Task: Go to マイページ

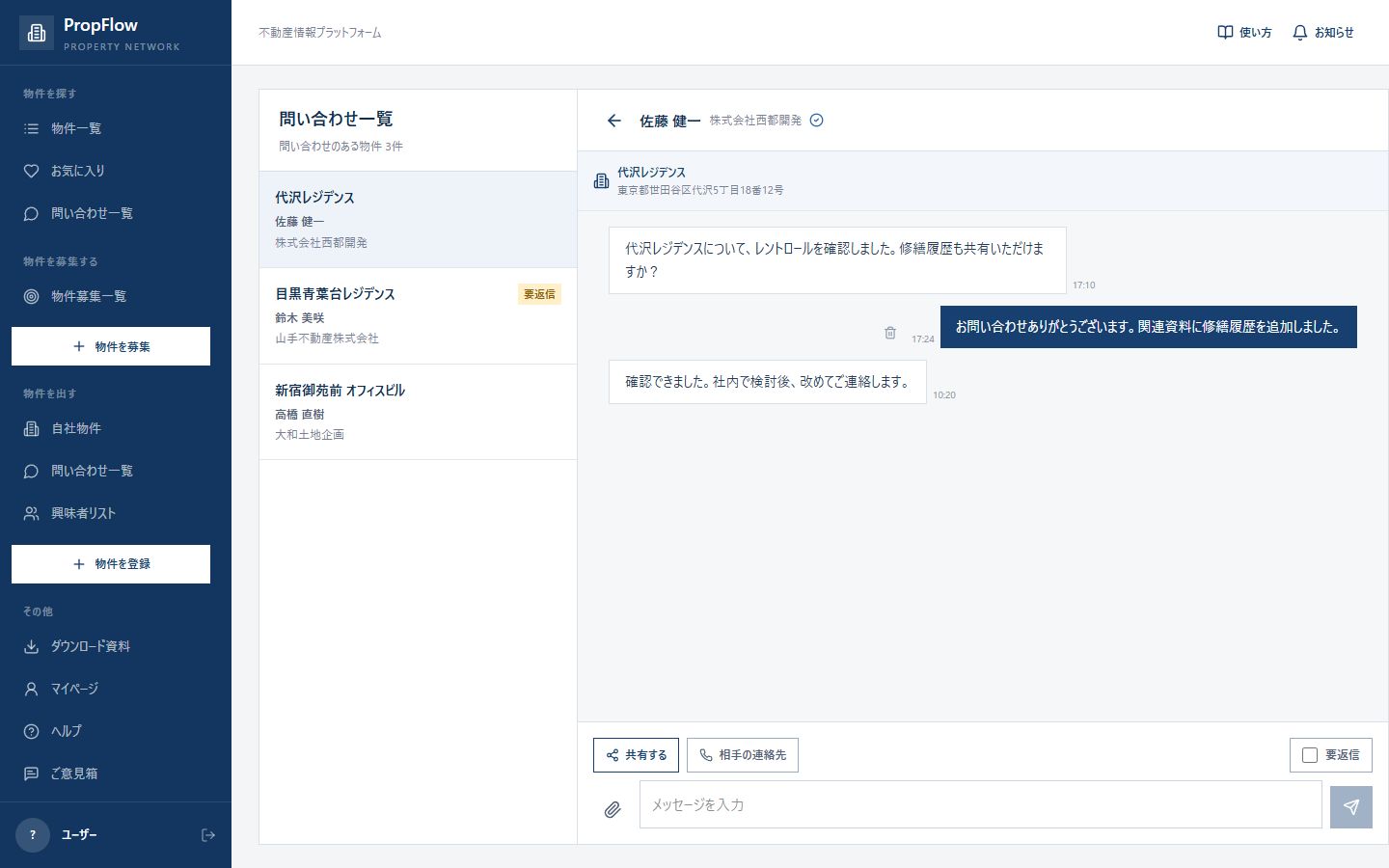Action: point(116,689)
